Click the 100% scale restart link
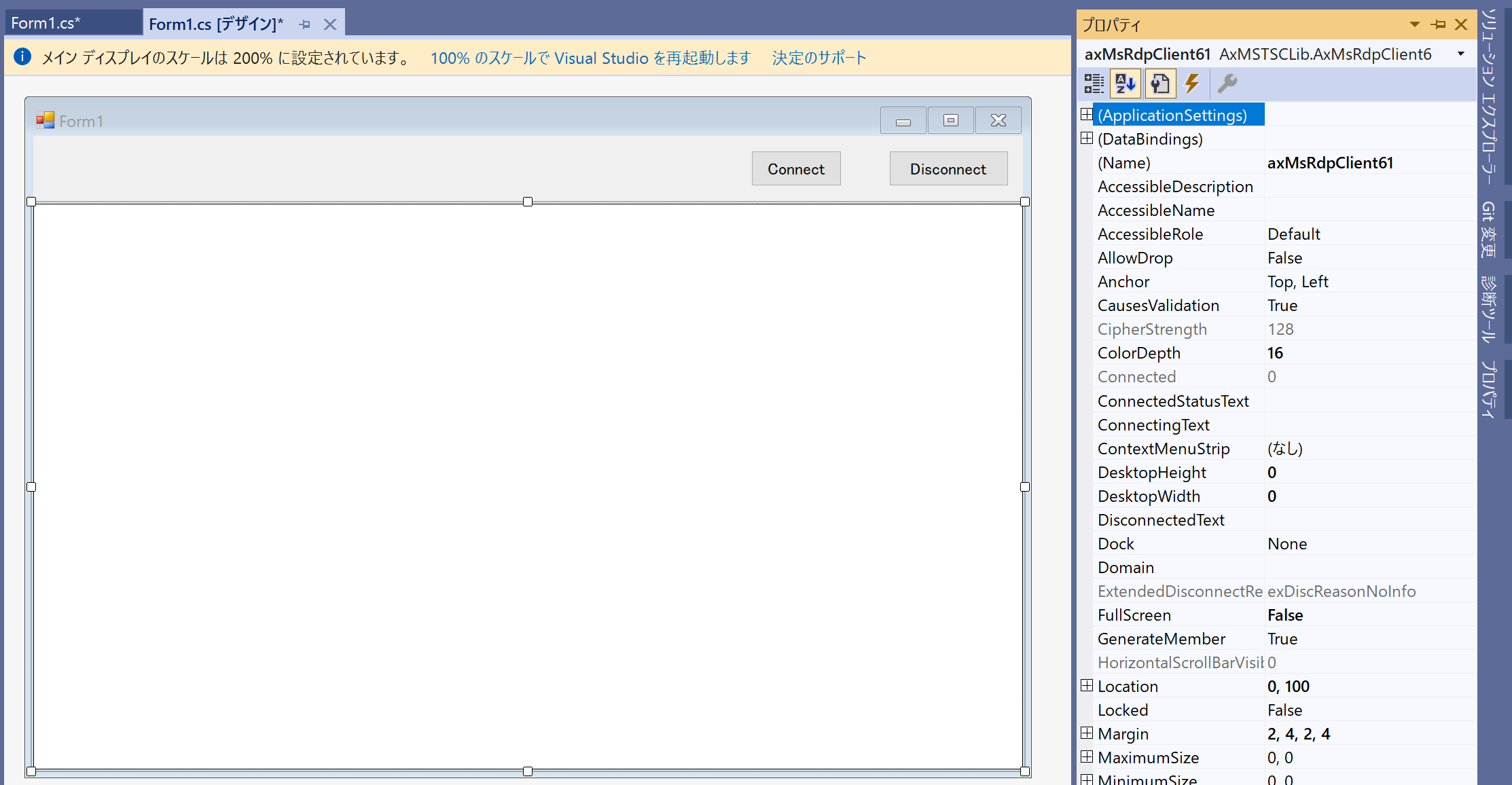The image size is (1512, 785). click(x=591, y=58)
